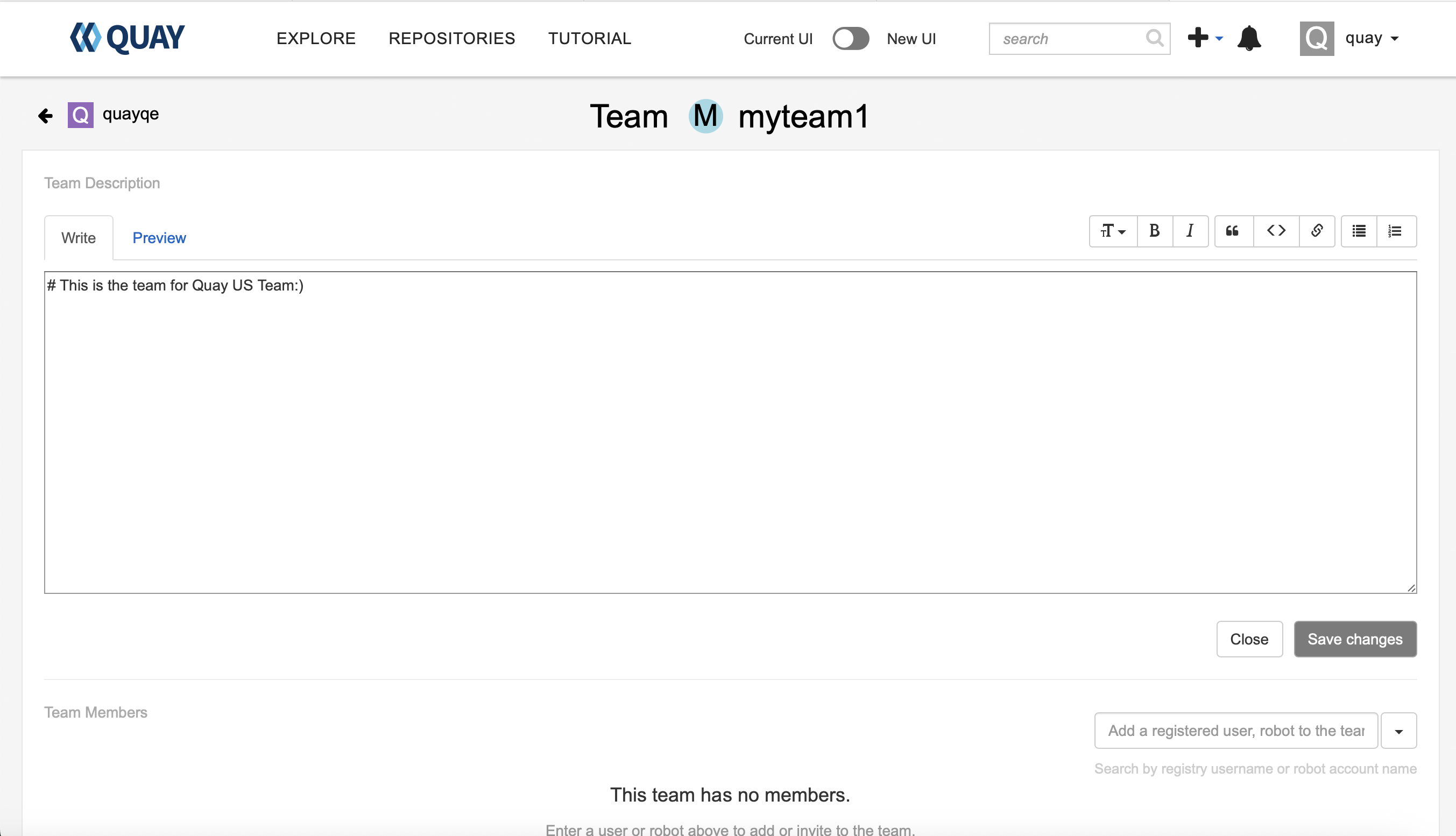Viewport: 1456px width, 836px height.
Task: Toggle the Current UI / New UI switch
Action: (x=850, y=39)
